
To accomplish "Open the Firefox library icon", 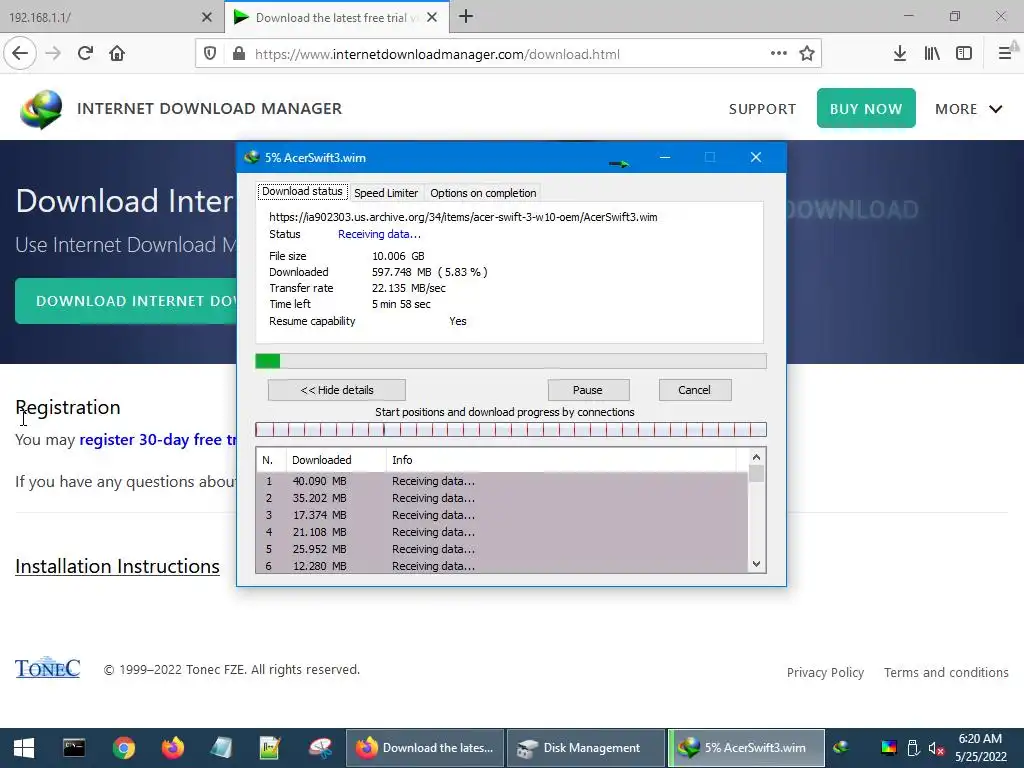I will pos(932,53).
